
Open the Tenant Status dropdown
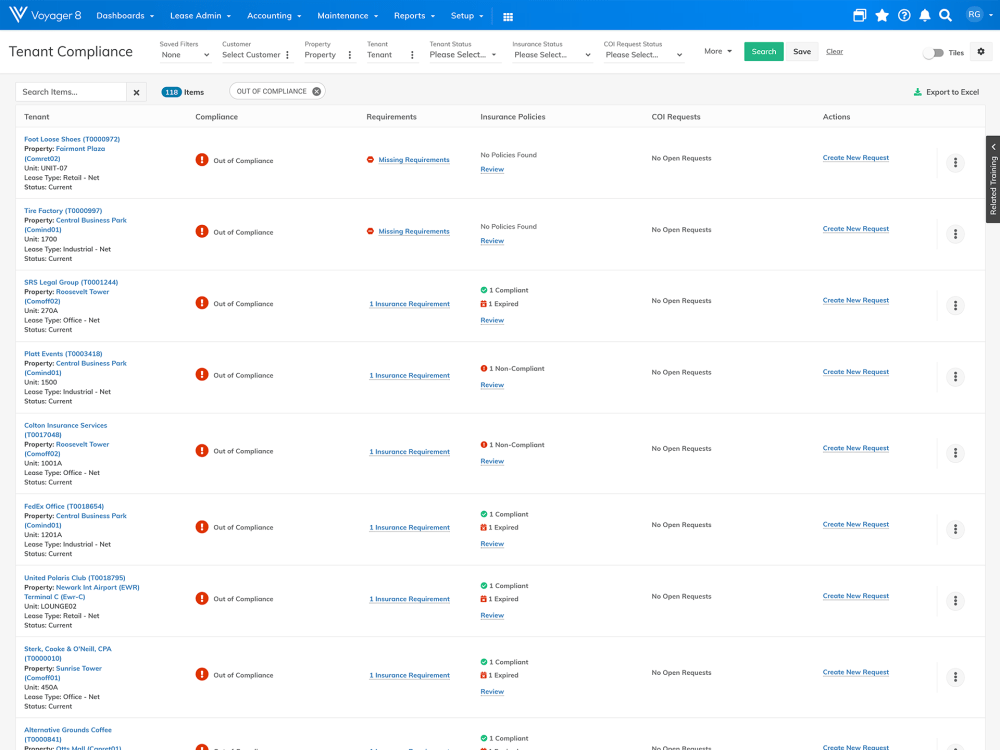click(x=464, y=55)
